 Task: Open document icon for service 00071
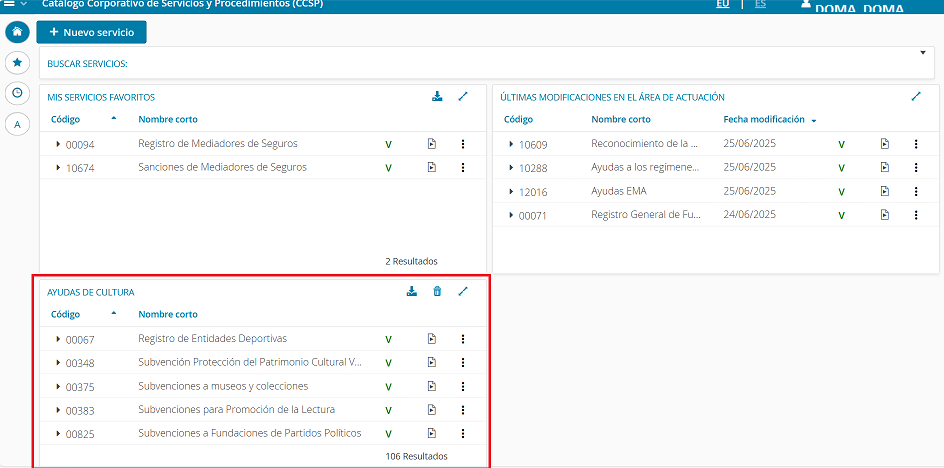(884, 214)
